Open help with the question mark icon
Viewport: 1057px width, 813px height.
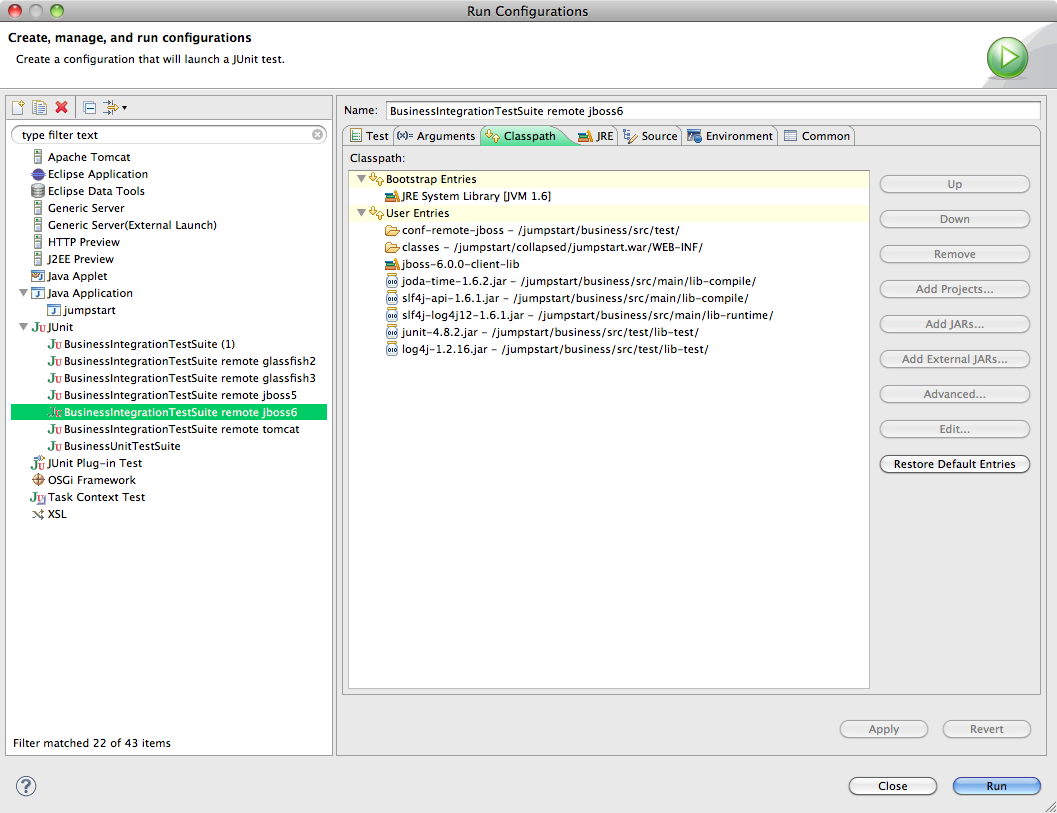(26, 786)
